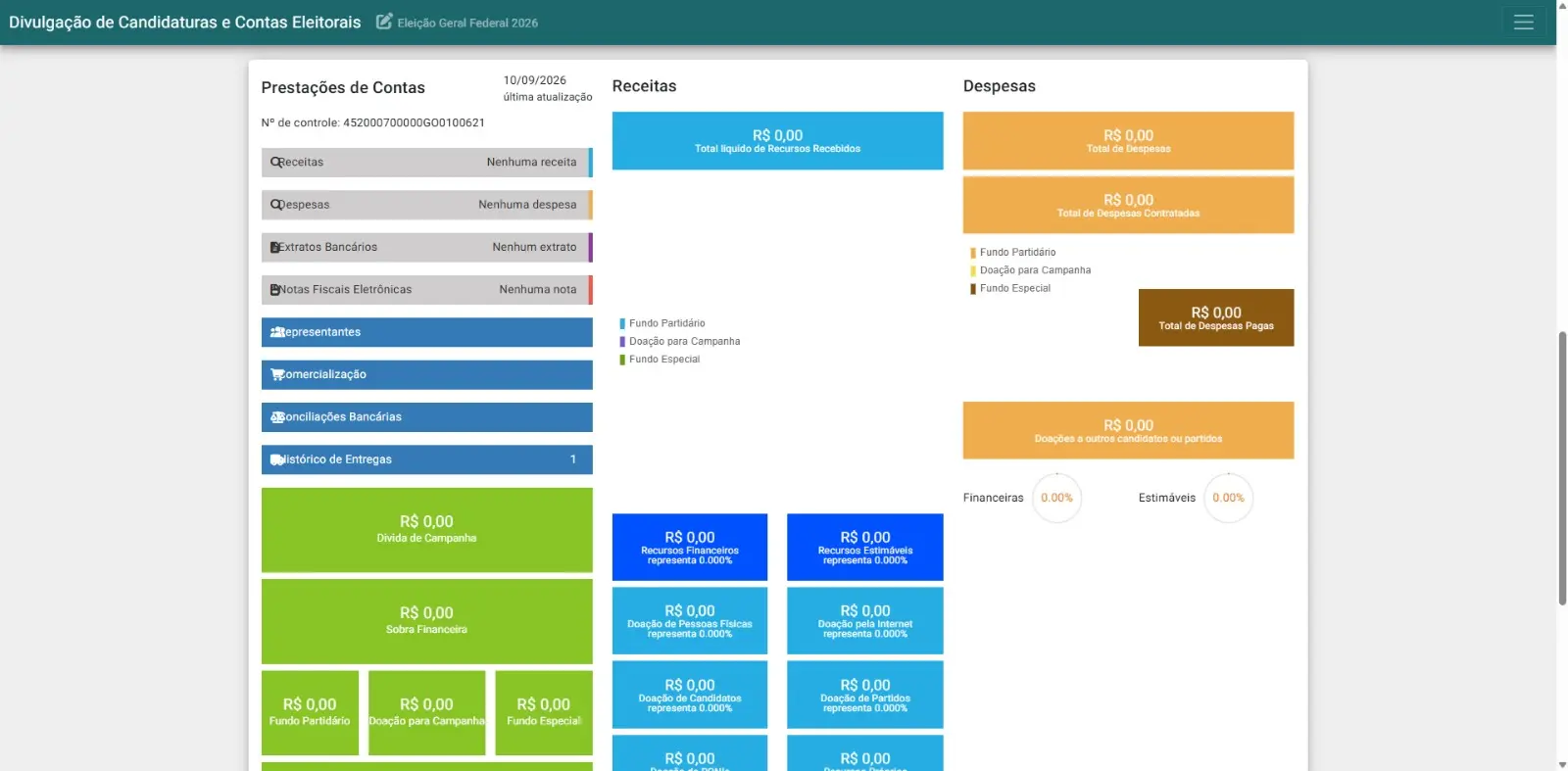This screenshot has height=771, width=1568.
Task: Click the Total de Despesas Pagas brown tile
Action: [x=1215, y=317]
